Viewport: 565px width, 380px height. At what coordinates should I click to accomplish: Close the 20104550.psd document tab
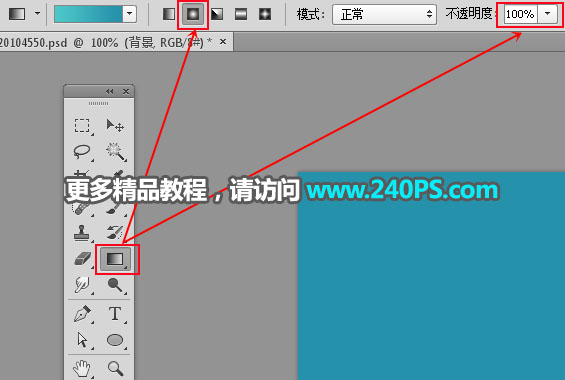pos(223,42)
